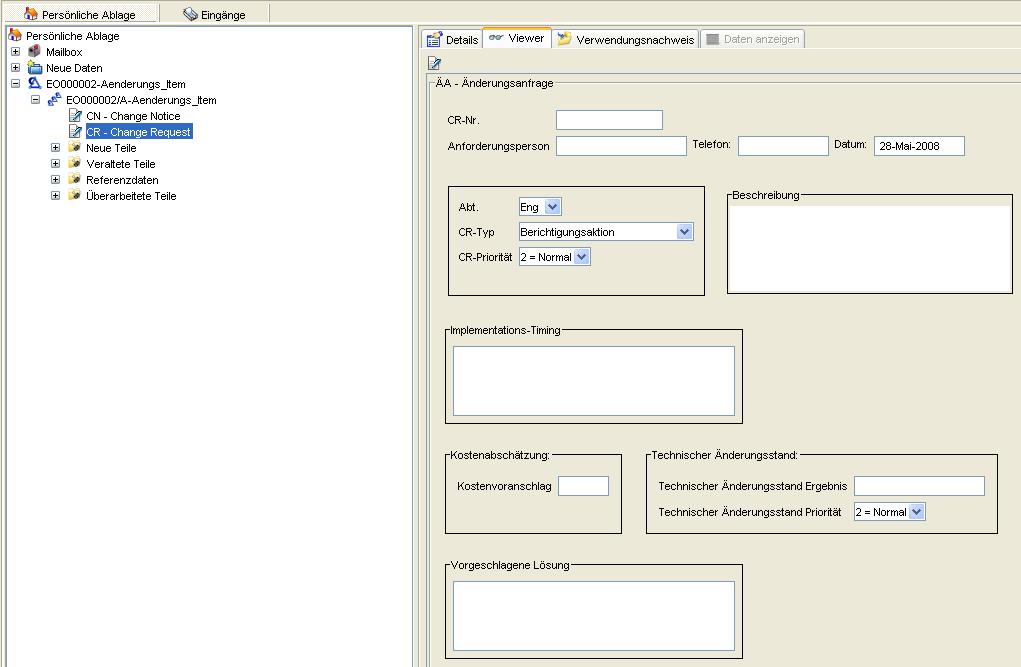Click the Persönliche Ablage tab home icon
Image resolution: width=1021 pixels, height=667 pixels.
[31, 14]
